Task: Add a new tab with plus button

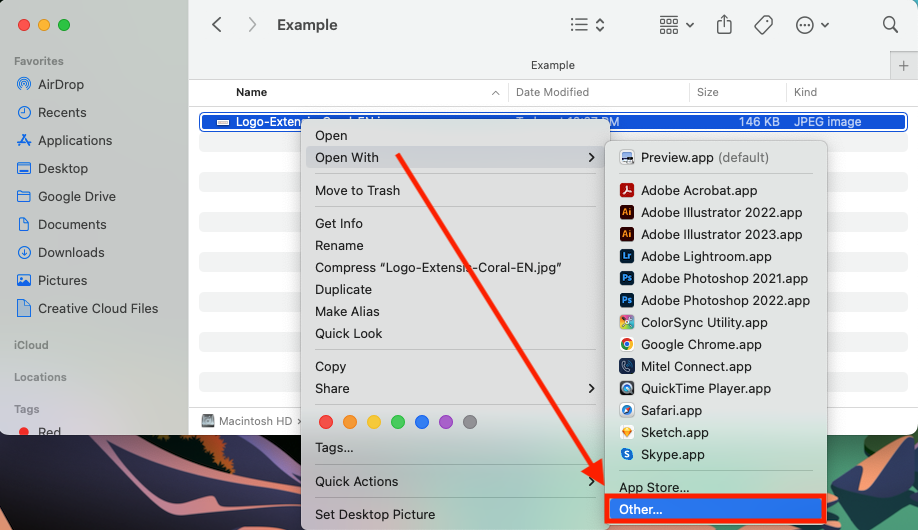Action: [904, 65]
